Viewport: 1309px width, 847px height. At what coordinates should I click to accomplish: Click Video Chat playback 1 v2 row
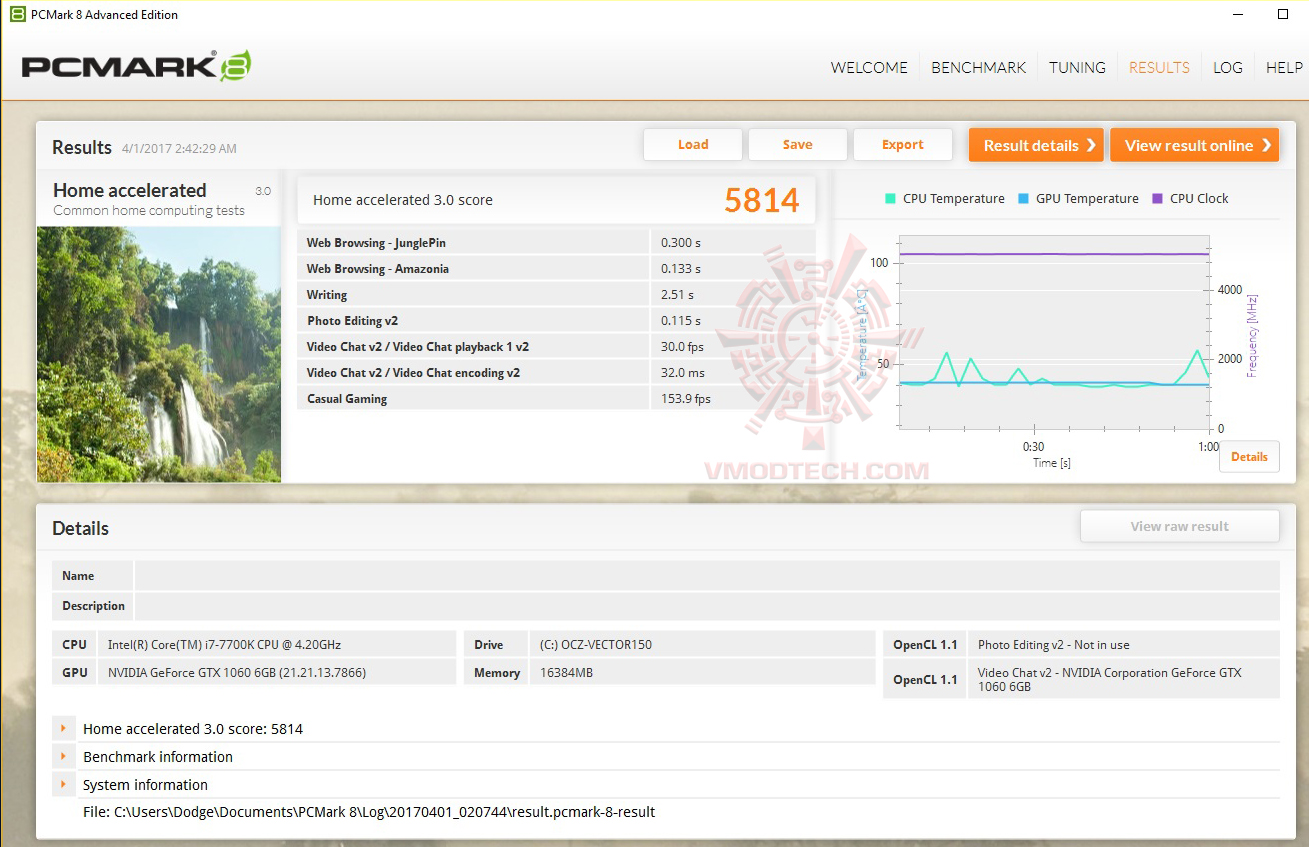(x=556, y=347)
